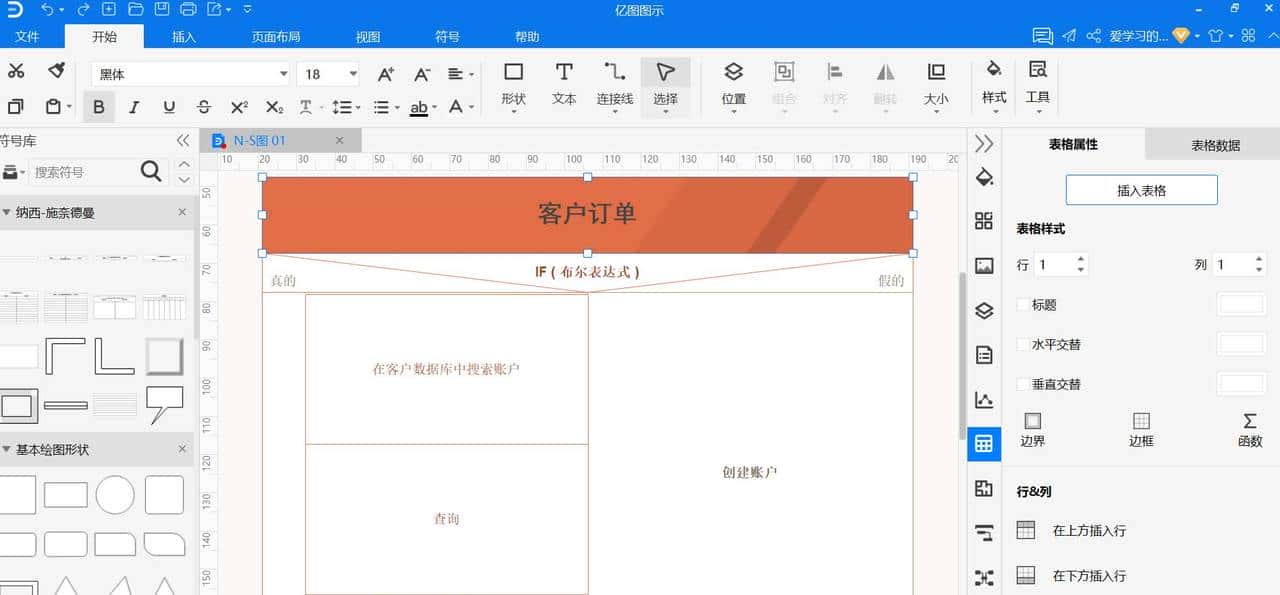1280x595 pixels.
Task: Click the search magnifier in the symbol library
Action: [151, 171]
